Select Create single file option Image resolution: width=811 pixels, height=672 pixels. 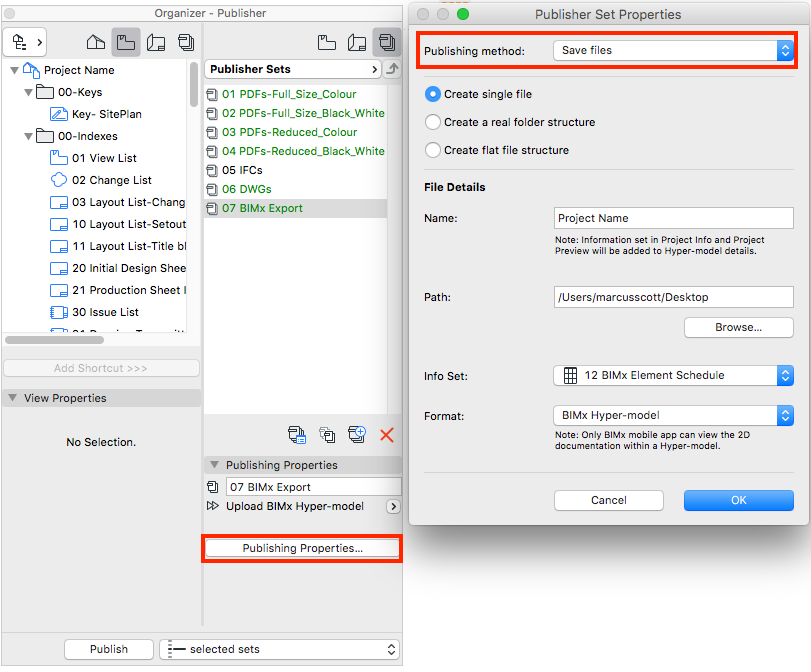pos(432,94)
